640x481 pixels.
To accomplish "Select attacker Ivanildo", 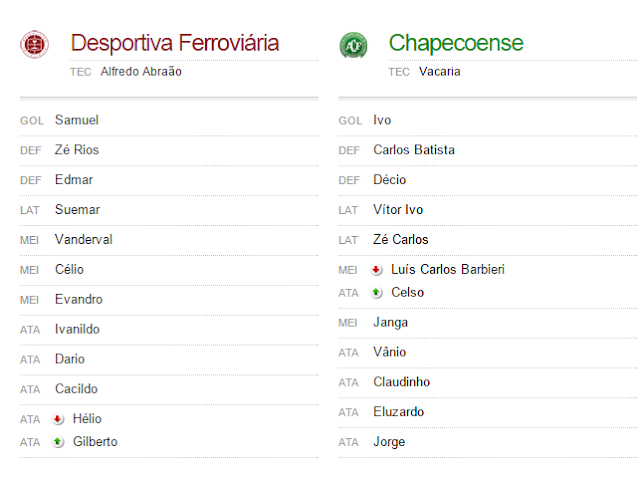I will 77,329.
